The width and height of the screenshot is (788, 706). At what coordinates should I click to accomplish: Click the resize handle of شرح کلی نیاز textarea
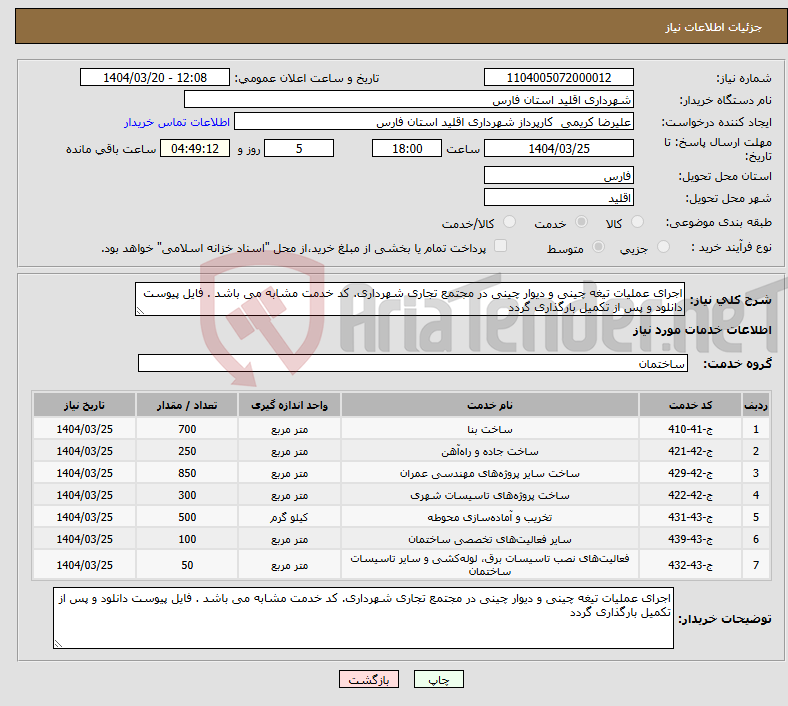tap(140, 312)
